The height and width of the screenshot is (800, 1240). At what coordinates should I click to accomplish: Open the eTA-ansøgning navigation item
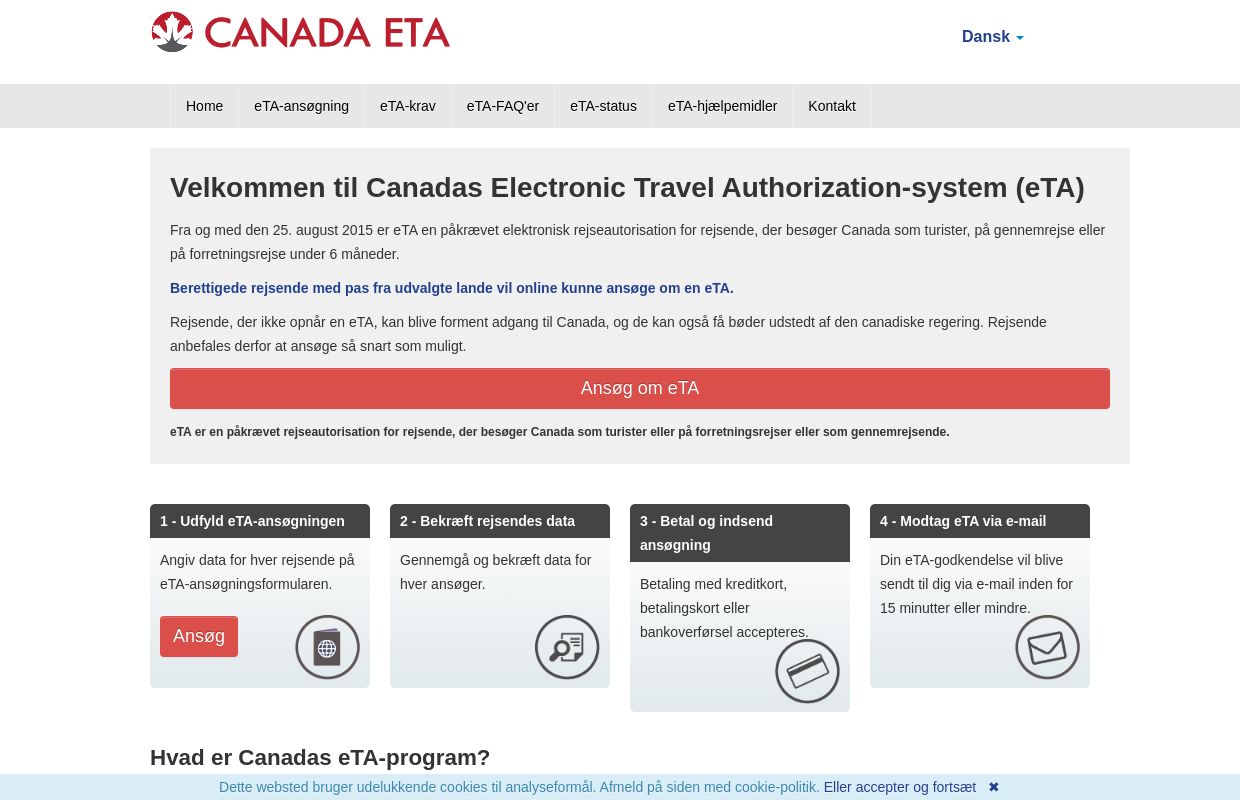301,106
